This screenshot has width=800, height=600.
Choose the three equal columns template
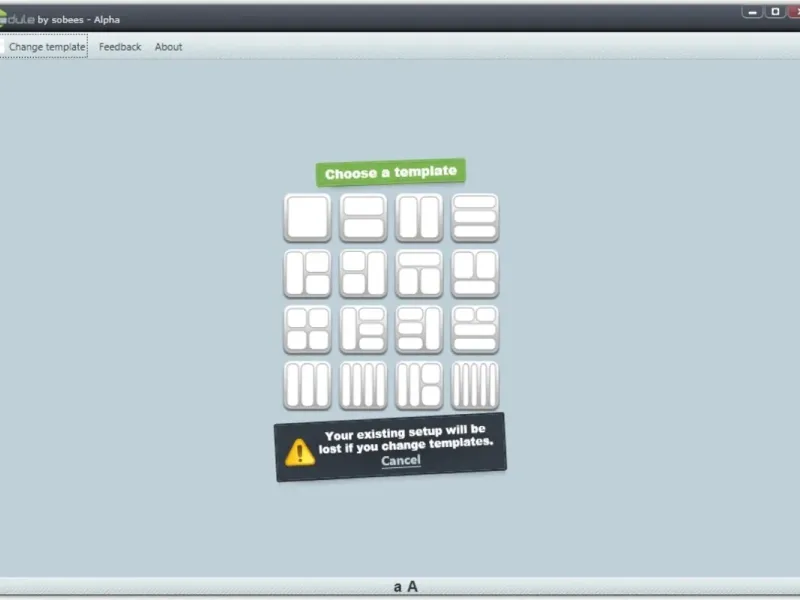[x=307, y=386]
